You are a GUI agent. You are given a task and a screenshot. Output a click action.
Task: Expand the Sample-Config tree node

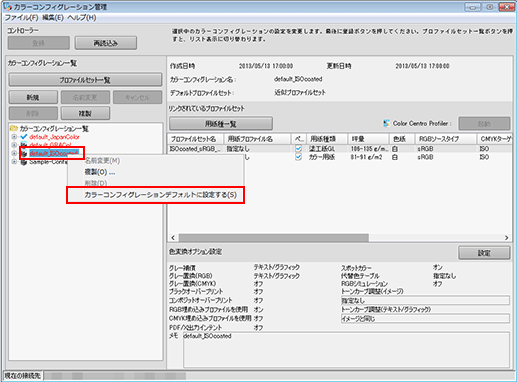click(x=14, y=162)
